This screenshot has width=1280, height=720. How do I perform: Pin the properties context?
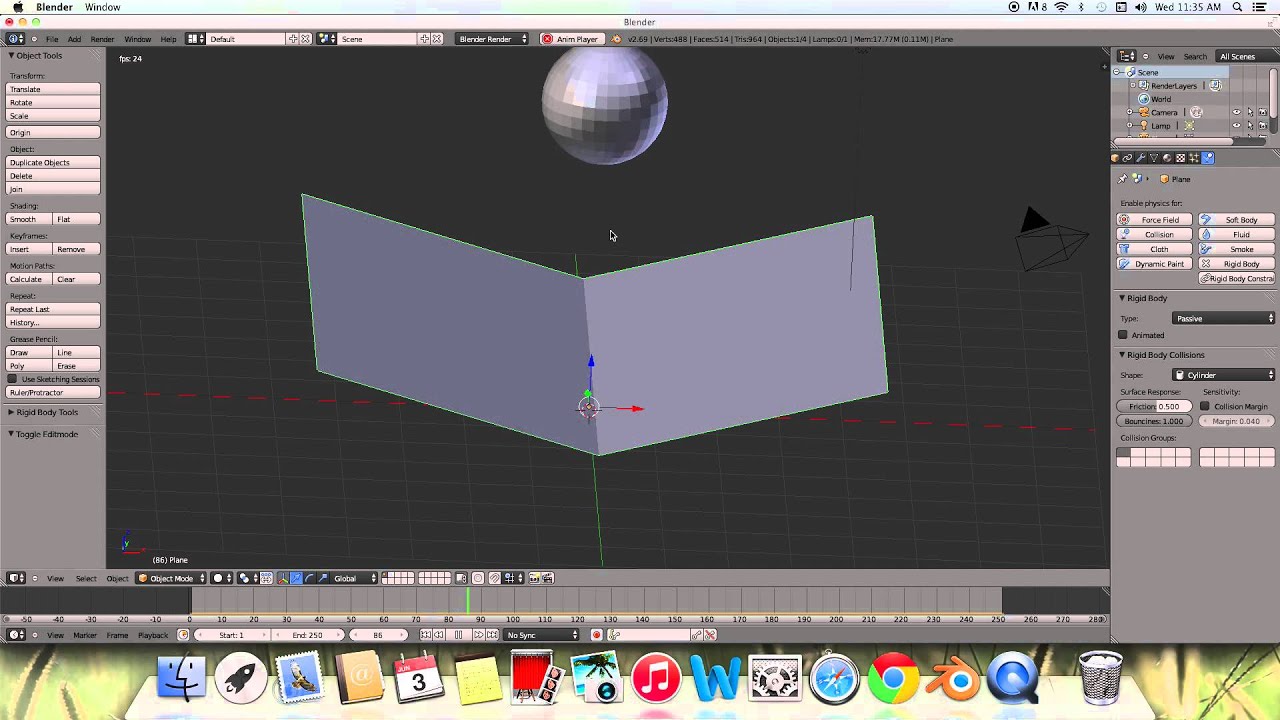pyautogui.click(x=1122, y=179)
